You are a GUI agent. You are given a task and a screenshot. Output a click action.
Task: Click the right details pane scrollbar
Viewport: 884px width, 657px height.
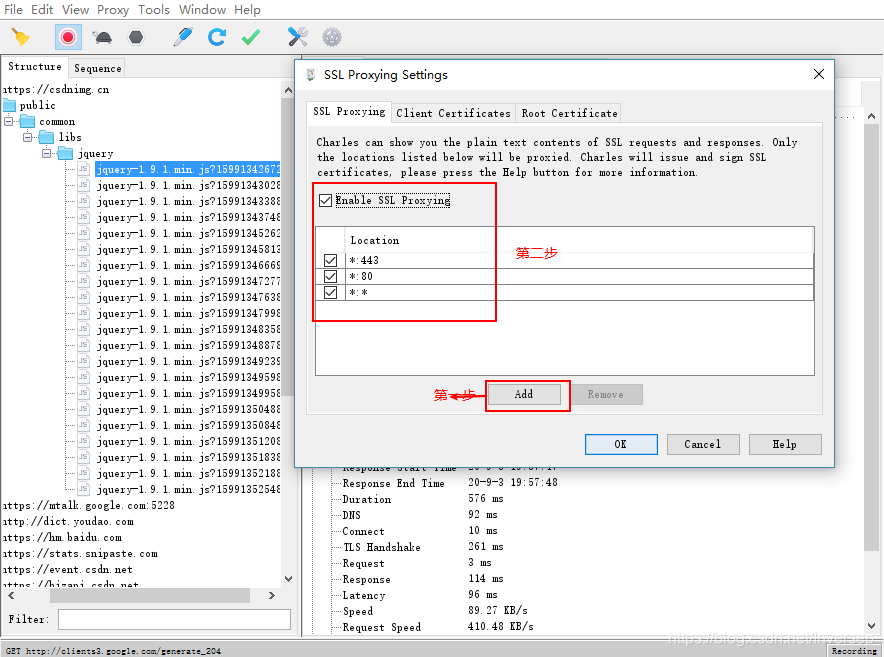point(871,337)
